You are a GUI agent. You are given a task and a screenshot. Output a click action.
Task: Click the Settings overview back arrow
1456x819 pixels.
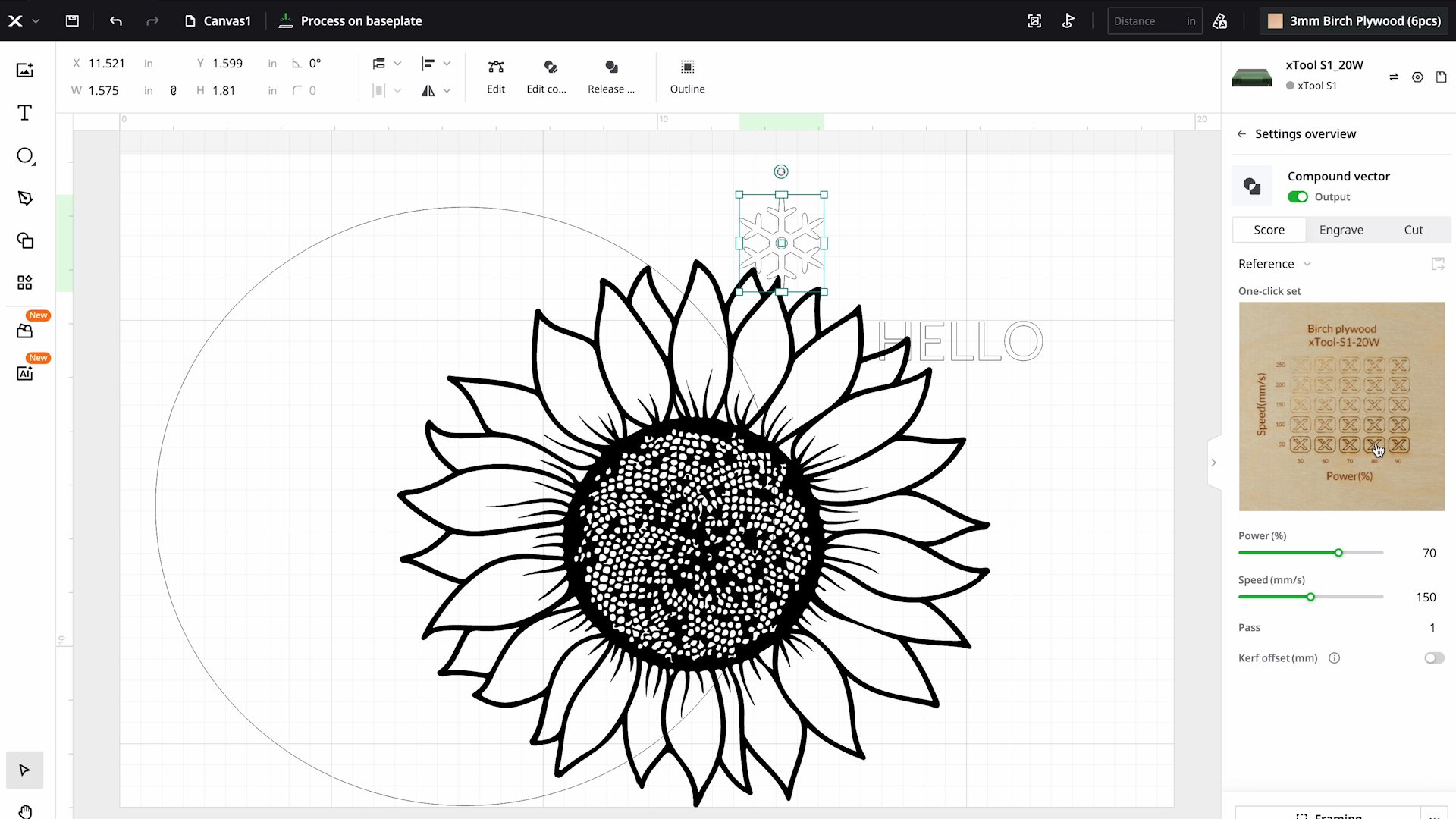point(1241,133)
